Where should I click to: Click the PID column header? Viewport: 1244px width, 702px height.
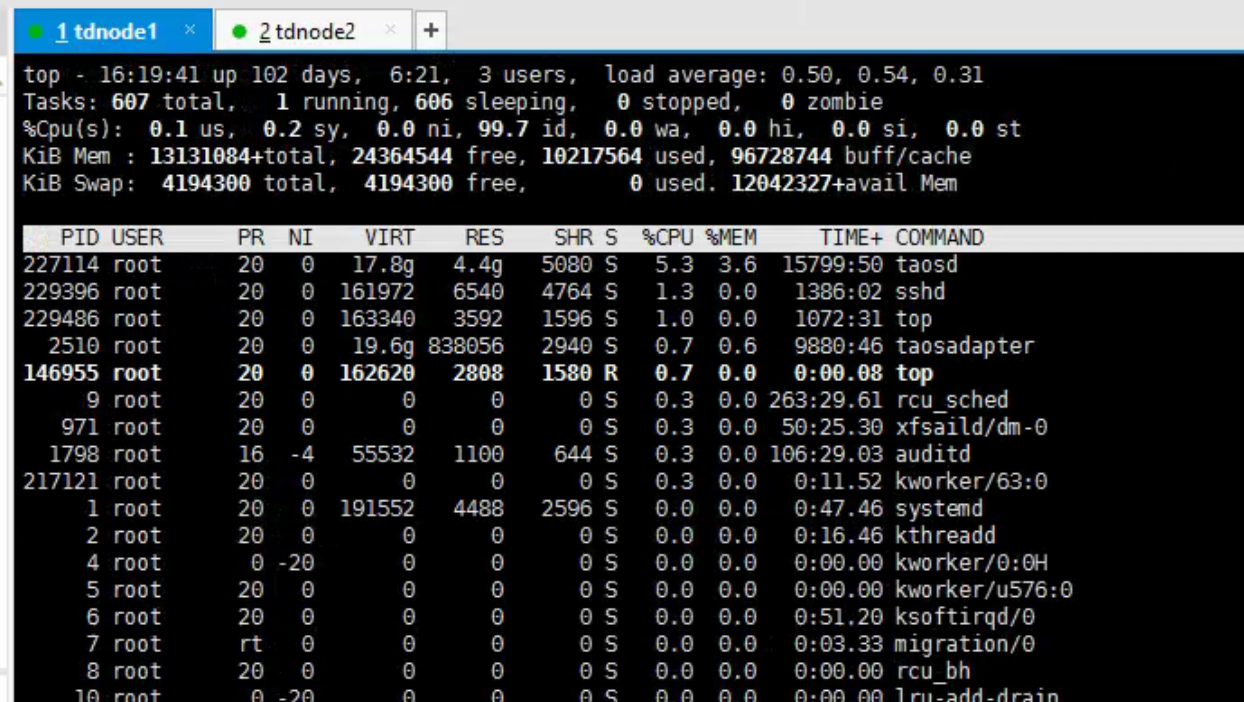pyautogui.click(x=80, y=238)
